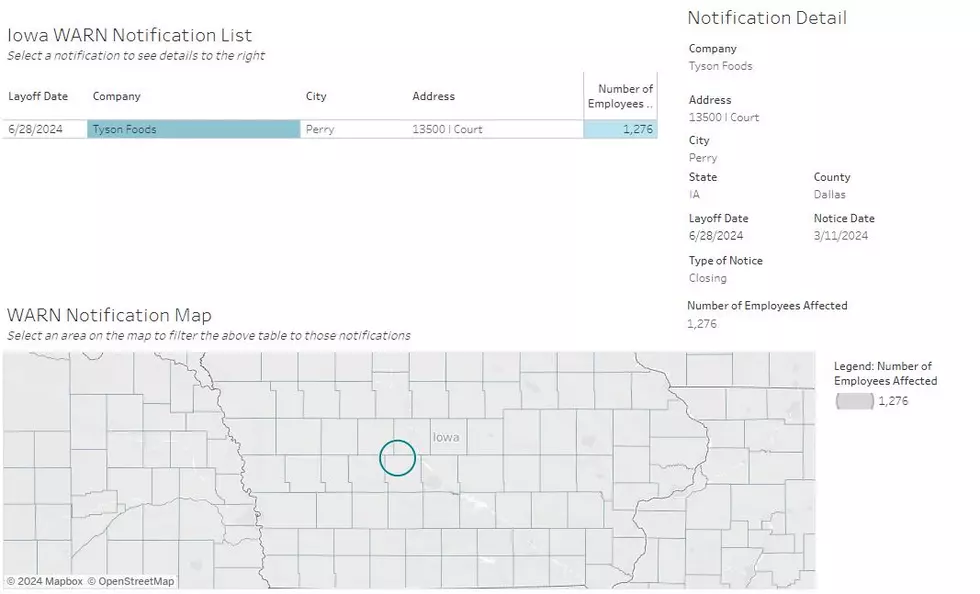Click the 6/28/2024 value in Notification Detail

tap(716, 236)
